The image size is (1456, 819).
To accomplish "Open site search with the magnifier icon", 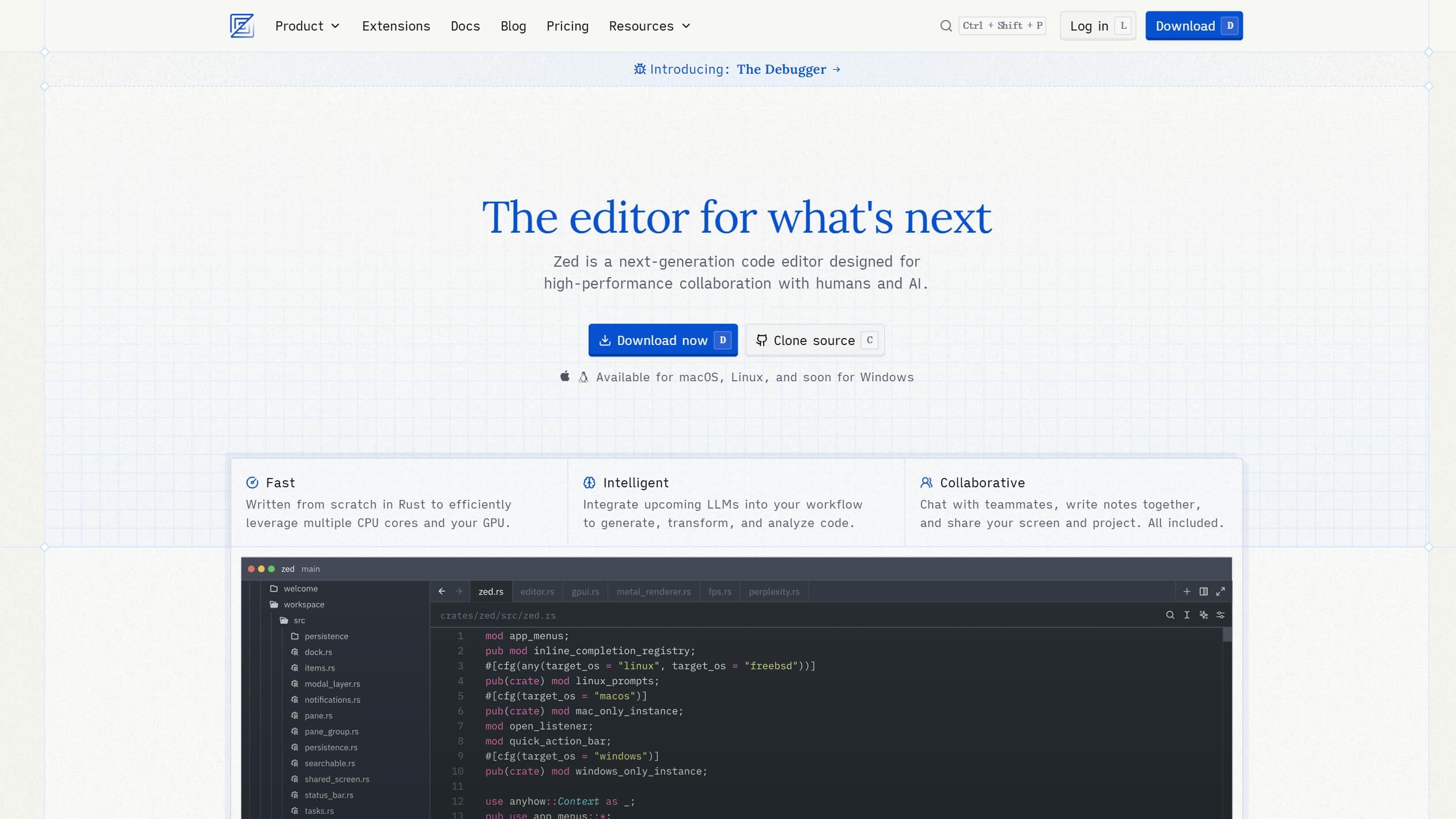I will click(x=946, y=26).
